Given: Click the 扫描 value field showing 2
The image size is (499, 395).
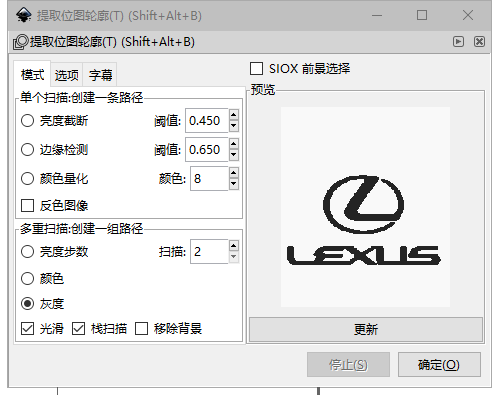Looking at the screenshot, I should tap(209, 251).
